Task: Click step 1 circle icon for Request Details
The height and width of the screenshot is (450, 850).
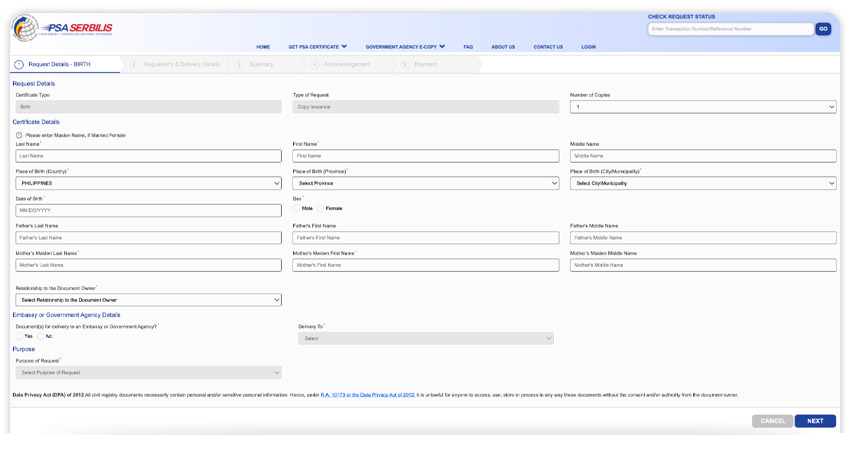Action: [19, 65]
